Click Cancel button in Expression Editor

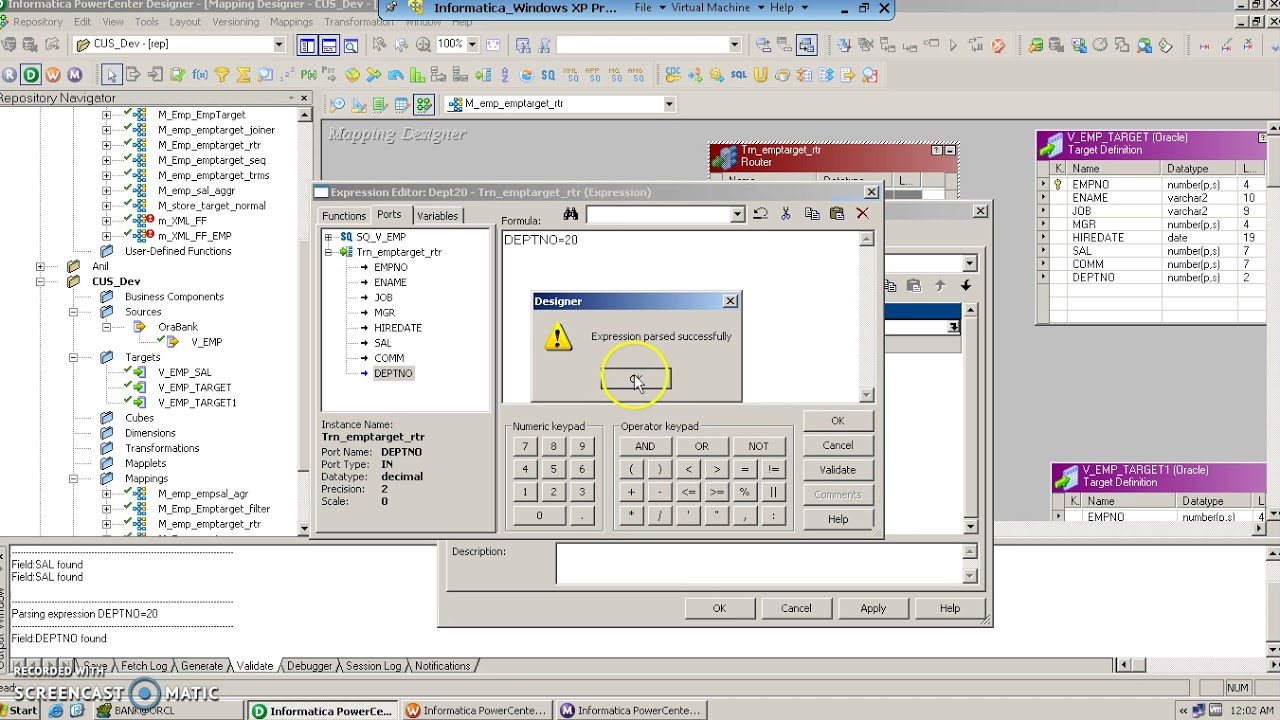tap(838, 446)
